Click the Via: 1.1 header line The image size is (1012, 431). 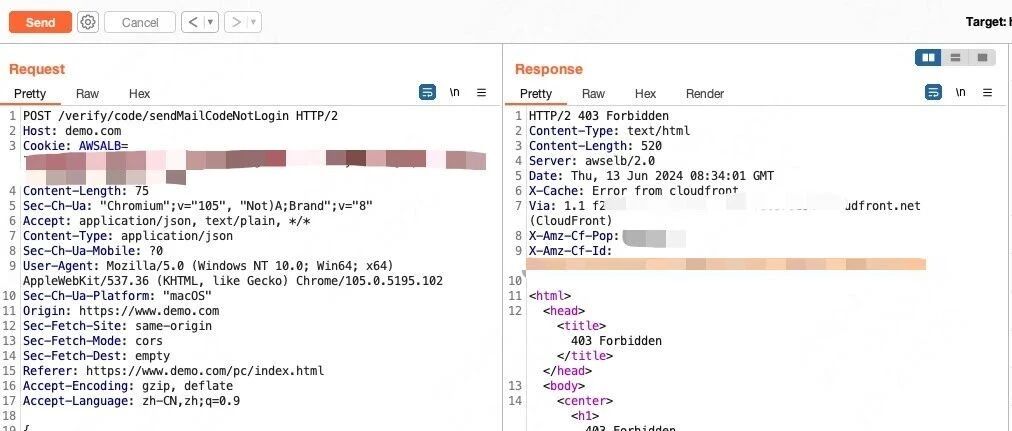point(724,206)
